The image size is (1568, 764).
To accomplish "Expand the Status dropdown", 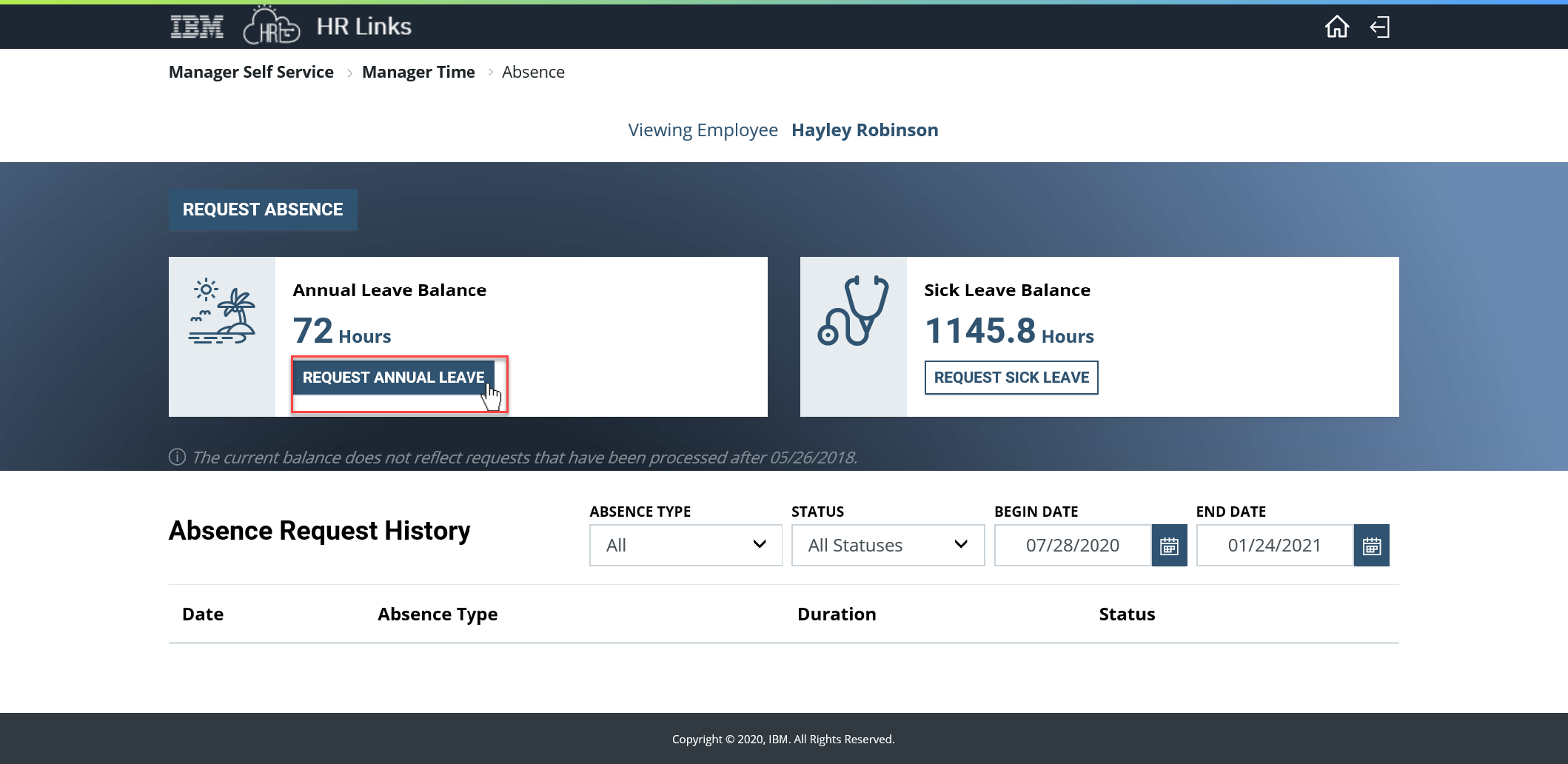I will pos(888,546).
